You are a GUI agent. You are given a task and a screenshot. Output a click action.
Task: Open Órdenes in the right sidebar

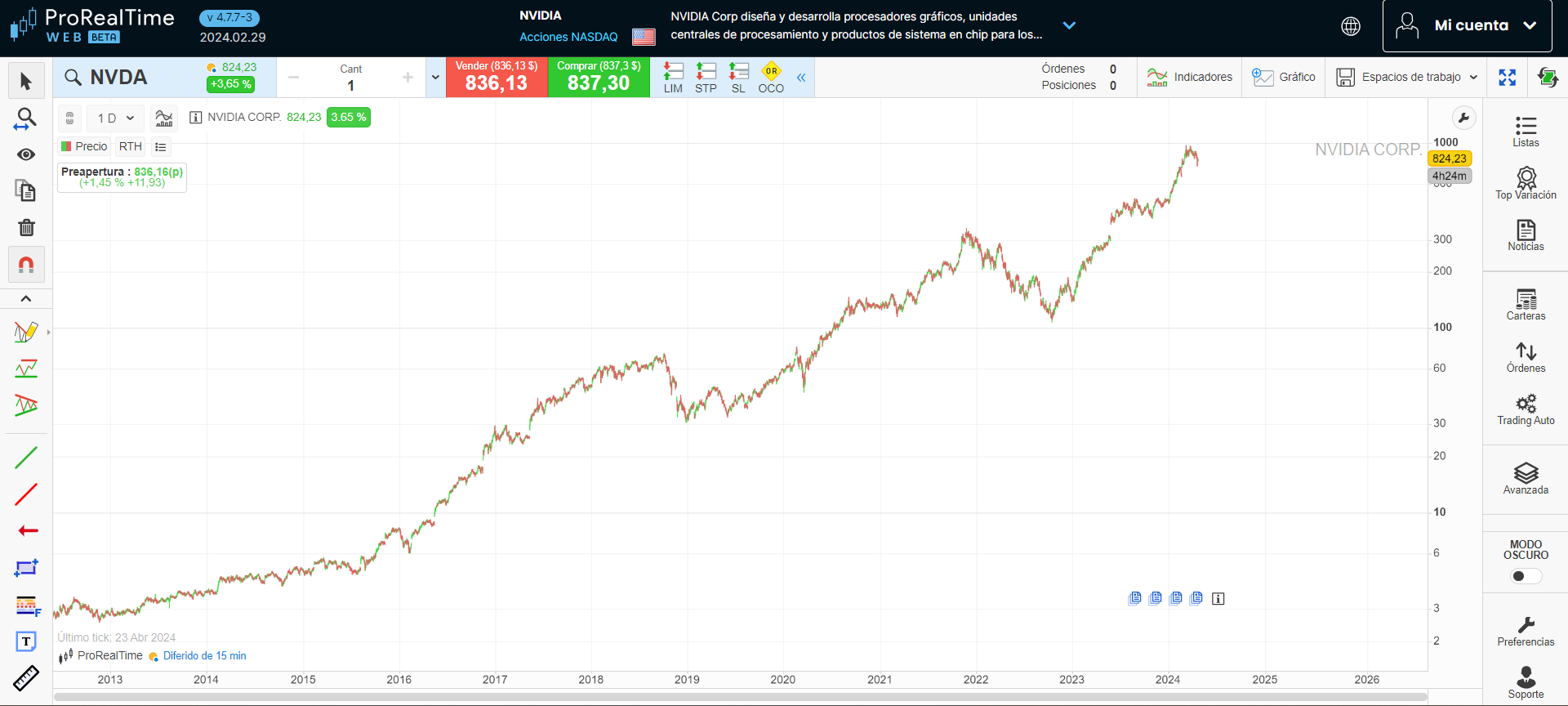1526,357
